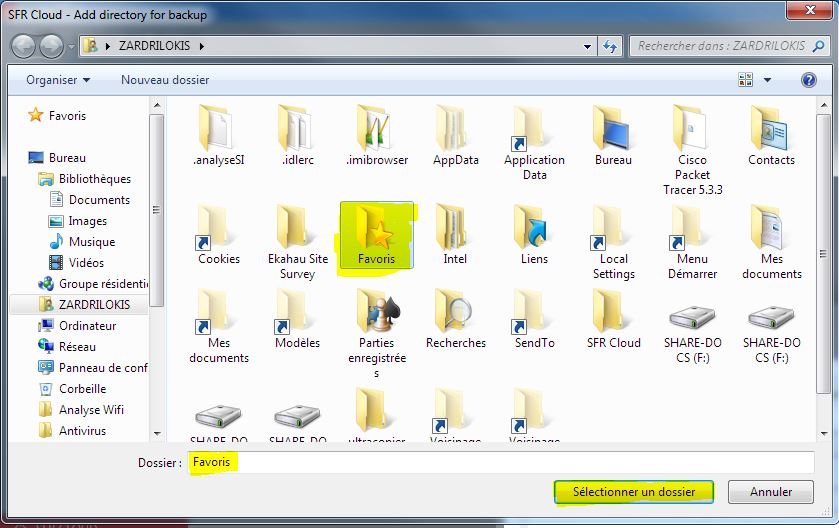Screen dimensions: 839x528
Task: Click ZARDRILOKIS in the address breadcrumb
Action: 154,46
